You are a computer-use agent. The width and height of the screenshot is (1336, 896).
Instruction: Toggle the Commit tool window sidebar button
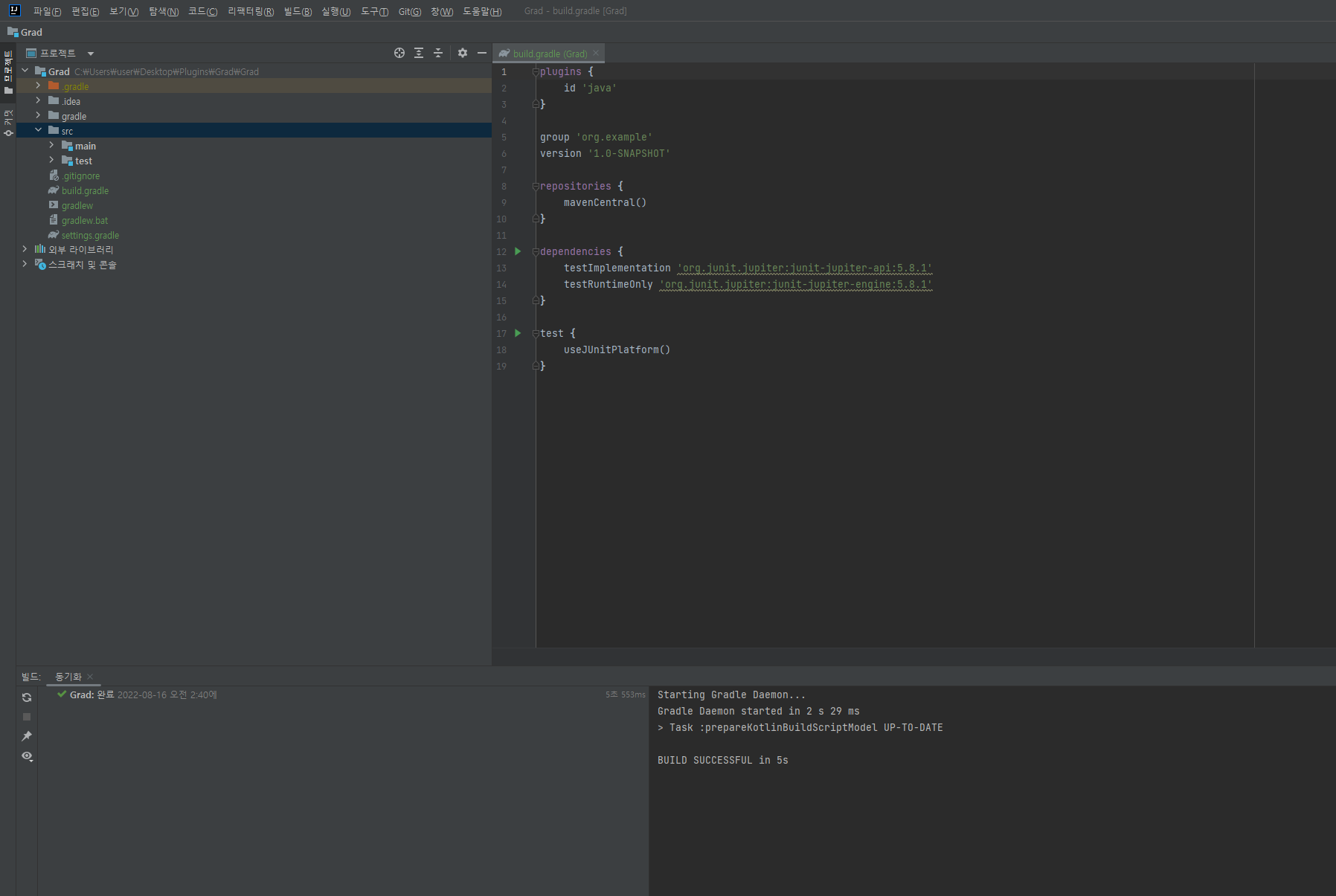(8, 123)
